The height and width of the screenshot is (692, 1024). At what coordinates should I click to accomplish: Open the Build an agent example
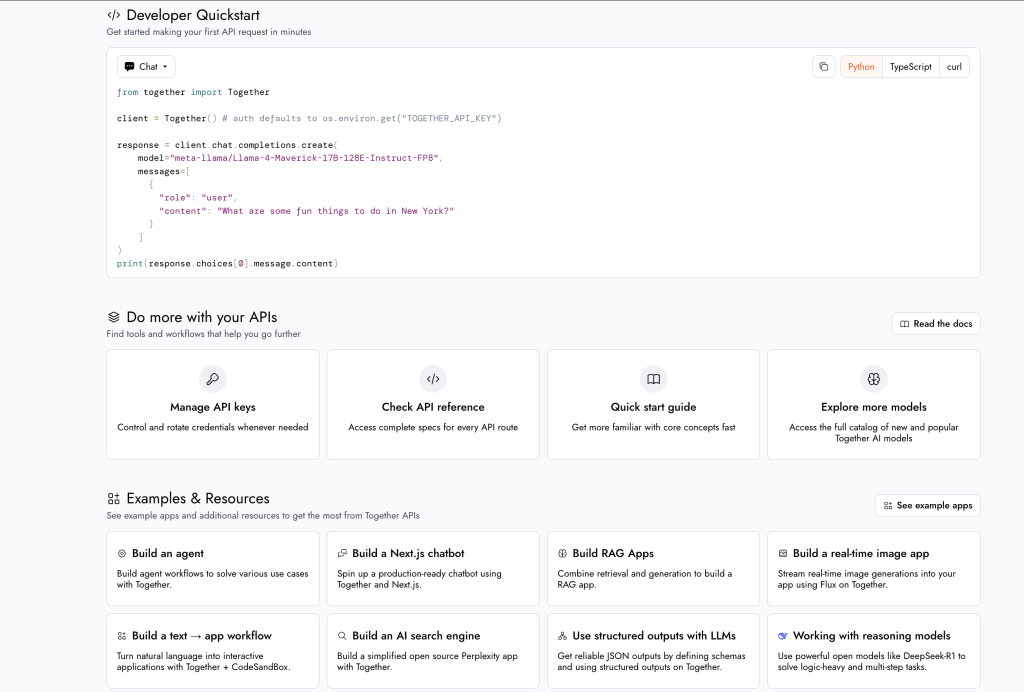tap(213, 569)
